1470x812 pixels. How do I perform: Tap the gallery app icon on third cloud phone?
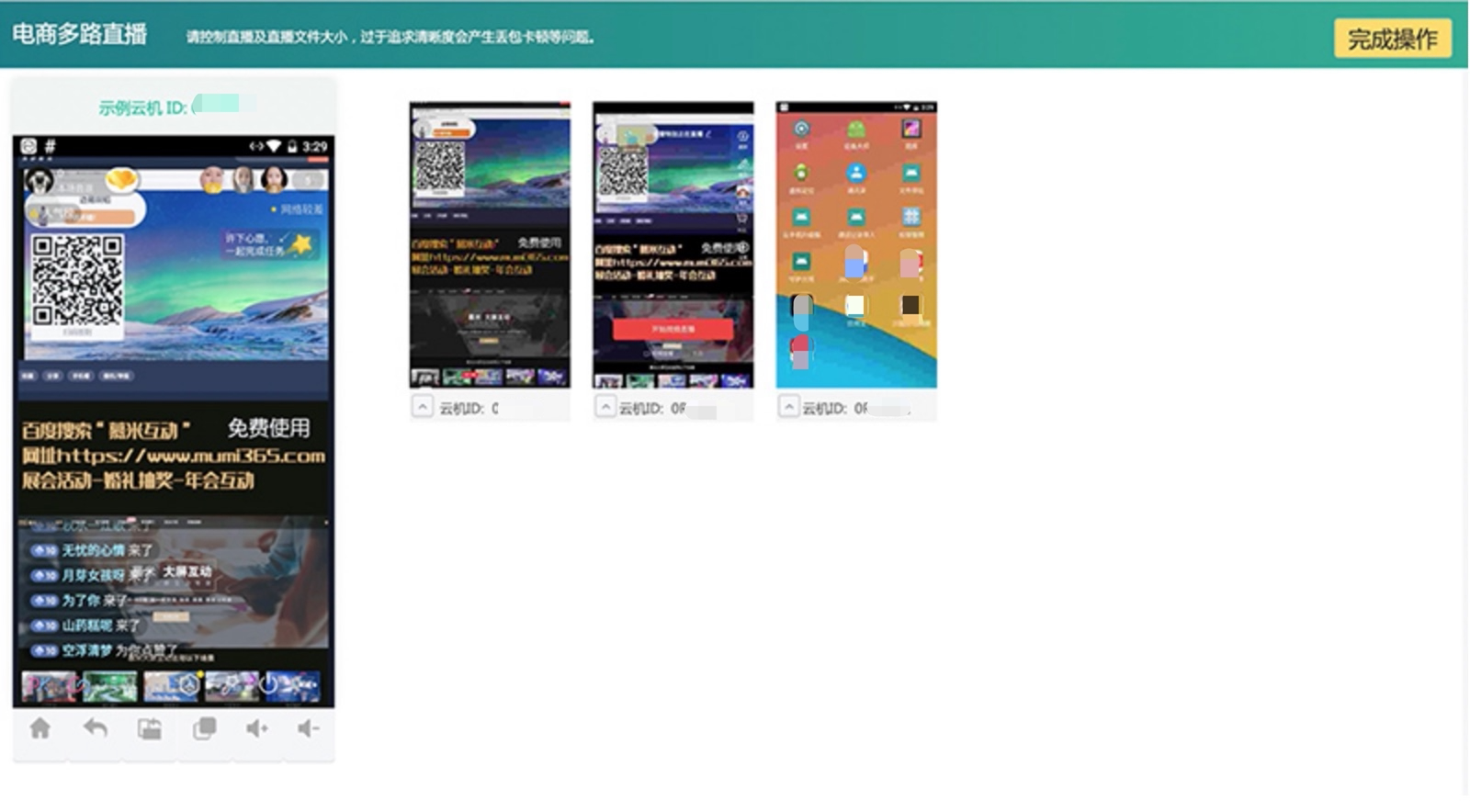click(910, 130)
